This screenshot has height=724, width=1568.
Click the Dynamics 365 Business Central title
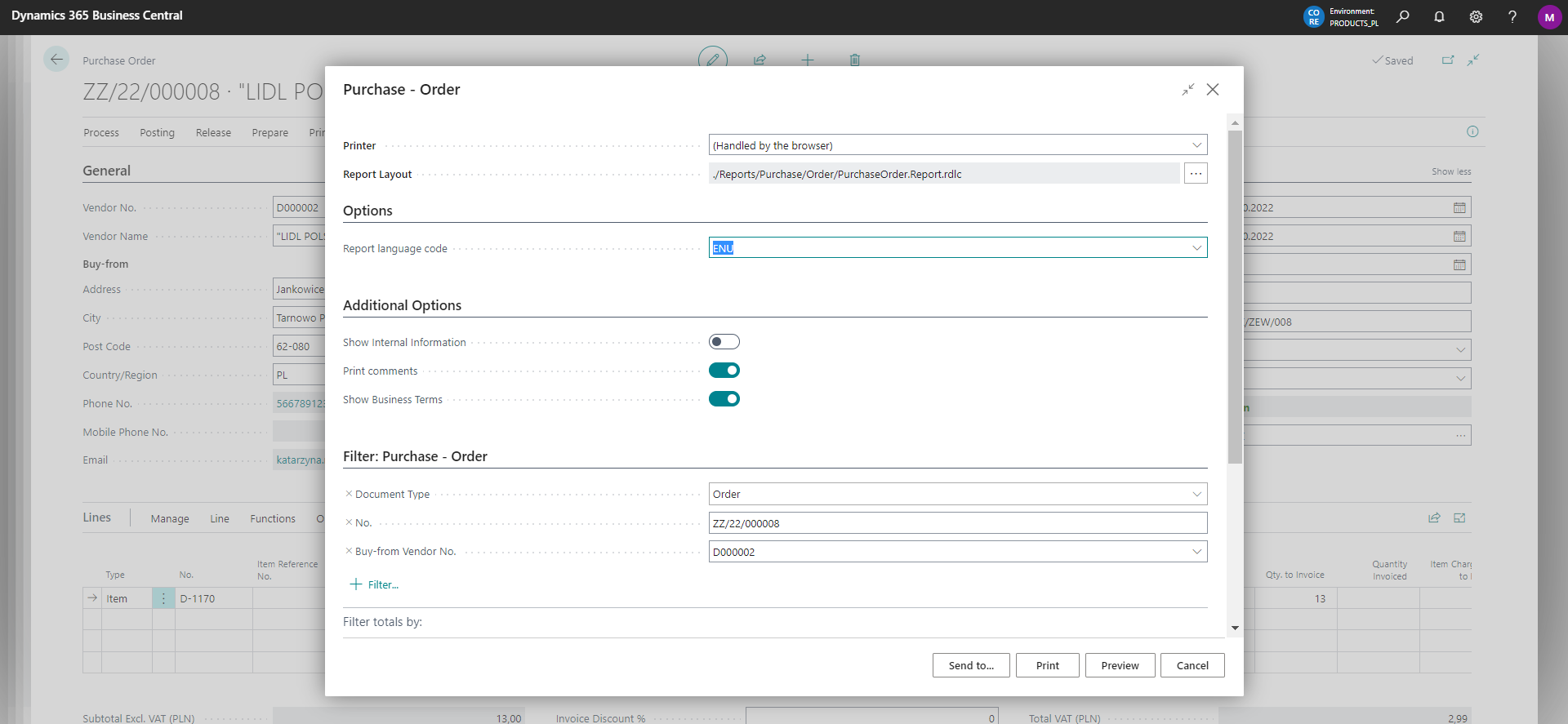[x=97, y=16]
